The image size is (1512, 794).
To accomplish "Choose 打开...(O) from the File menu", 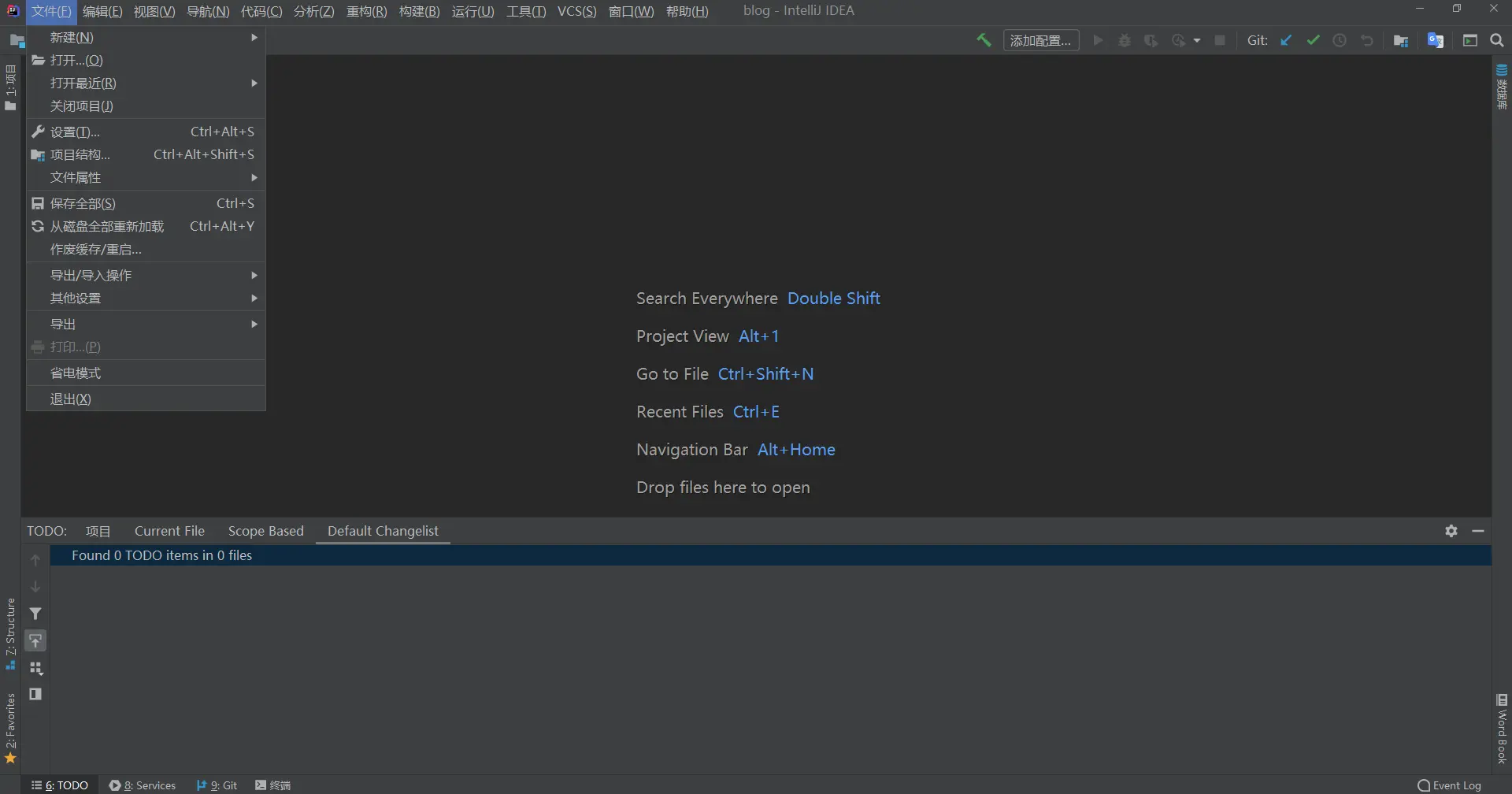I will coord(146,60).
